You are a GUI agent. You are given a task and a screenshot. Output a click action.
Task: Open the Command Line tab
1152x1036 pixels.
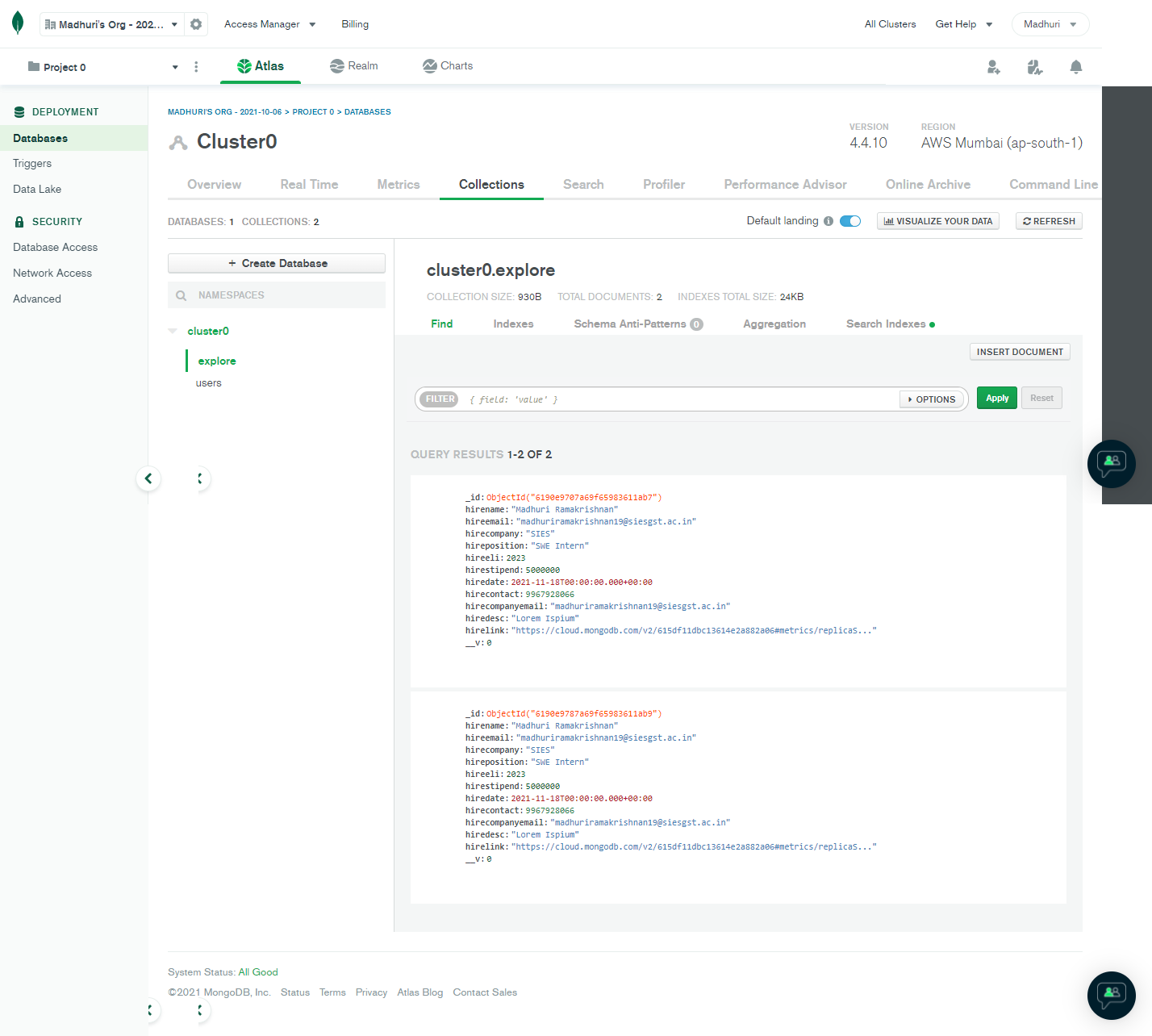click(x=1054, y=185)
